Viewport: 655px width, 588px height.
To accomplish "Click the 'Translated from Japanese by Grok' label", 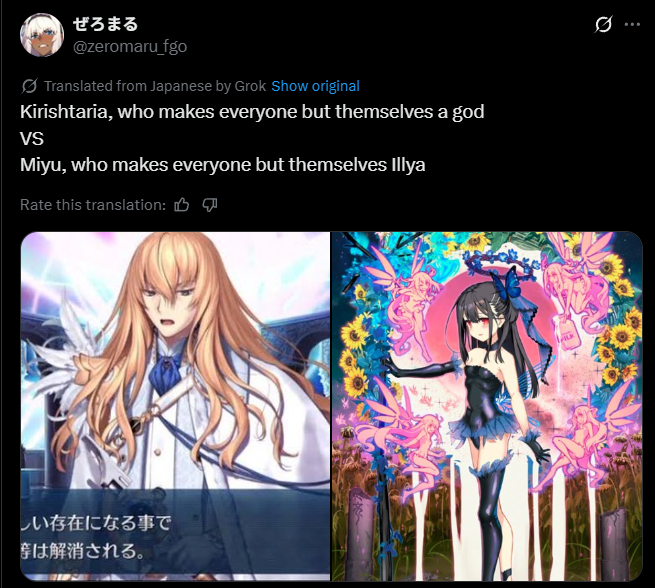I will pos(155,86).
